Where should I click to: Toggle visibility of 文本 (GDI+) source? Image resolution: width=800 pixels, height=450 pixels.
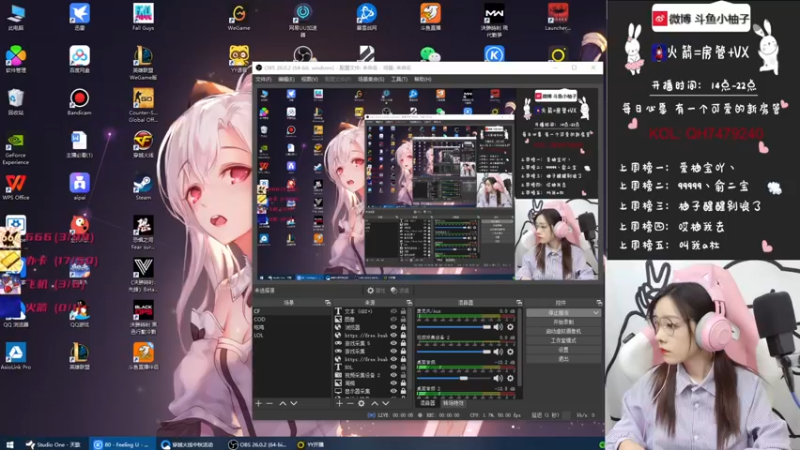point(393,311)
